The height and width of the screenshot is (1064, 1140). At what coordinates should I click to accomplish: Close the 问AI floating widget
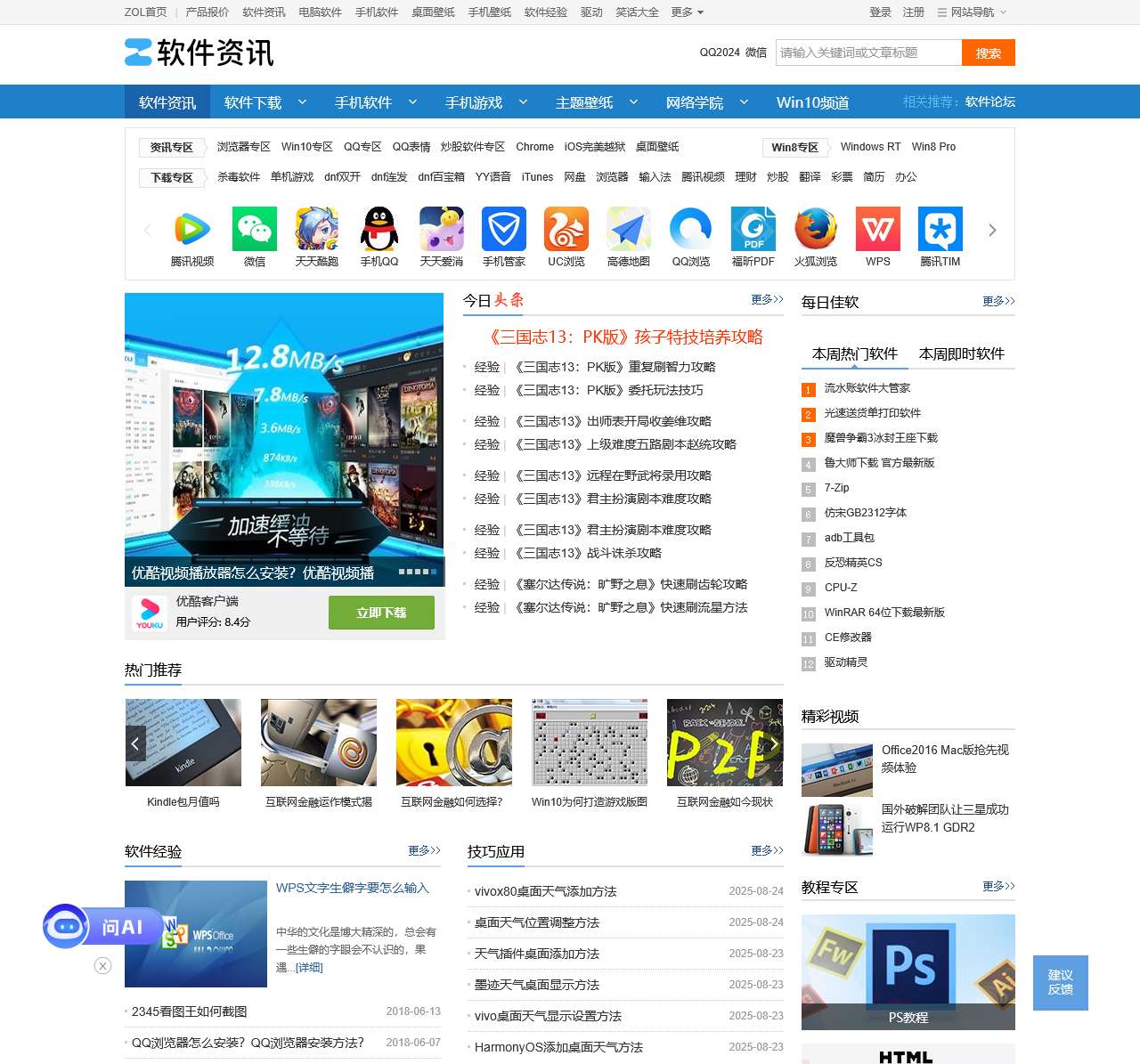click(103, 966)
